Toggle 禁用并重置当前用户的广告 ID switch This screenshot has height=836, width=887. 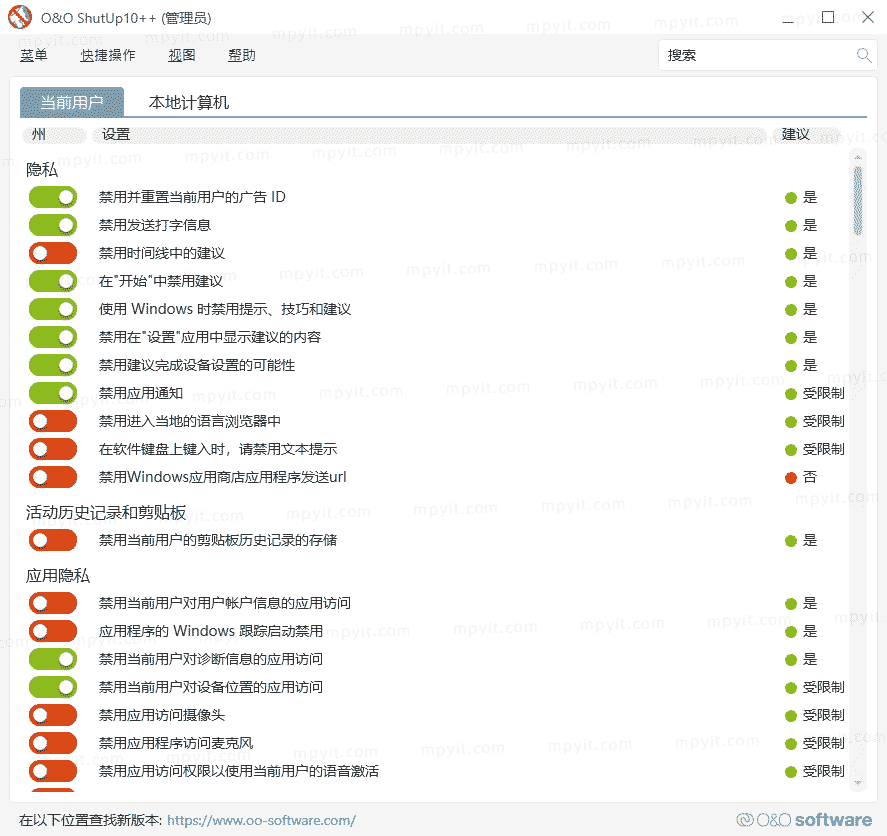pyautogui.click(x=53, y=197)
